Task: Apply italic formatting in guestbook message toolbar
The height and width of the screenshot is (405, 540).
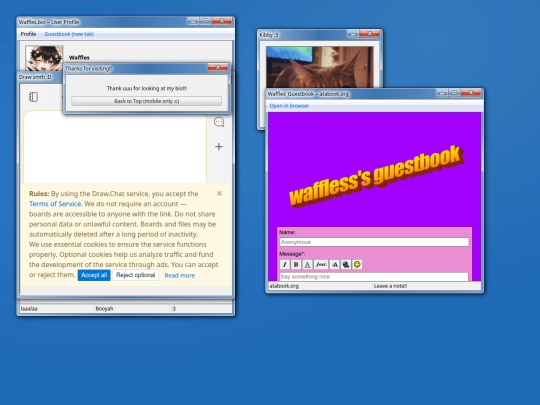Action: [x=284, y=264]
